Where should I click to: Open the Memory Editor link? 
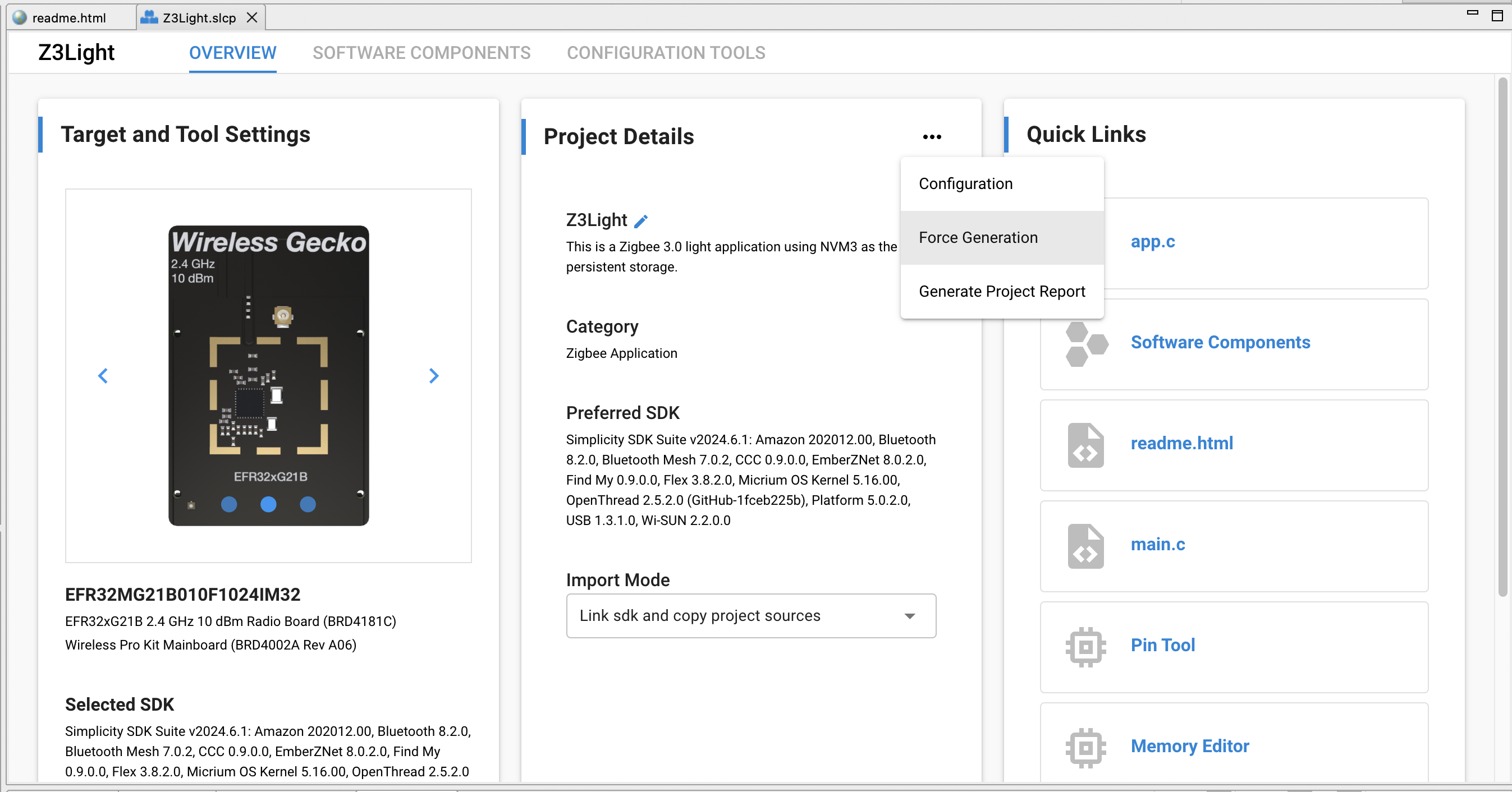pos(1189,745)
